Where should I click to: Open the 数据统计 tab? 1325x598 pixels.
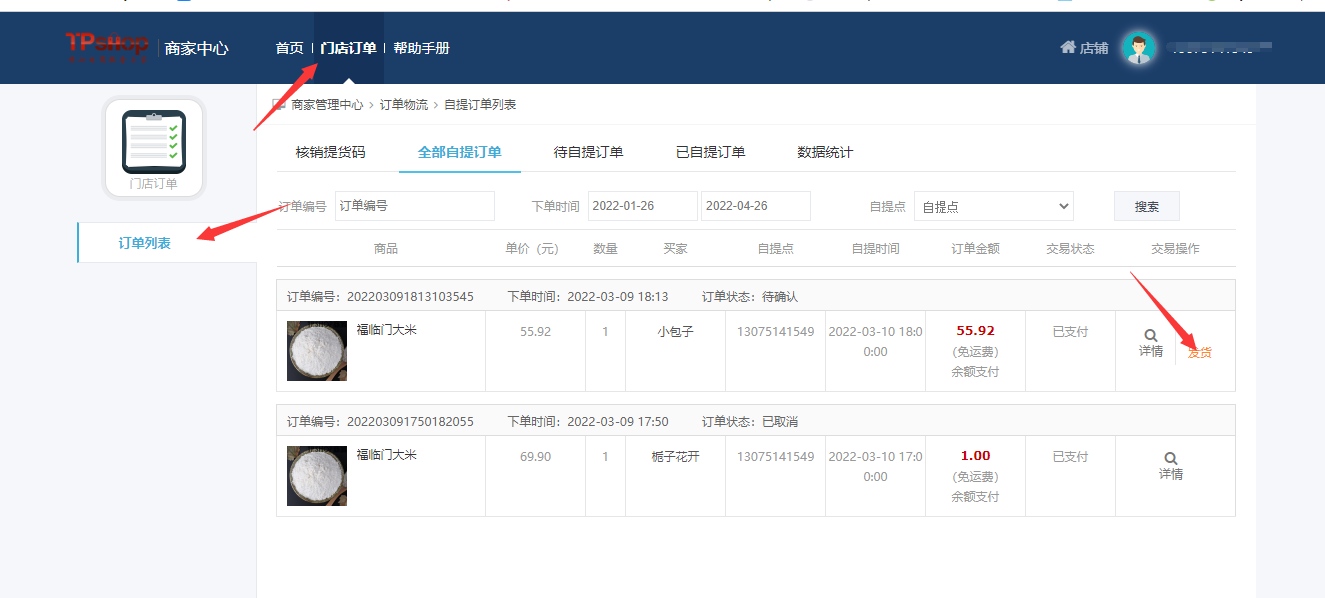[825, 153]
